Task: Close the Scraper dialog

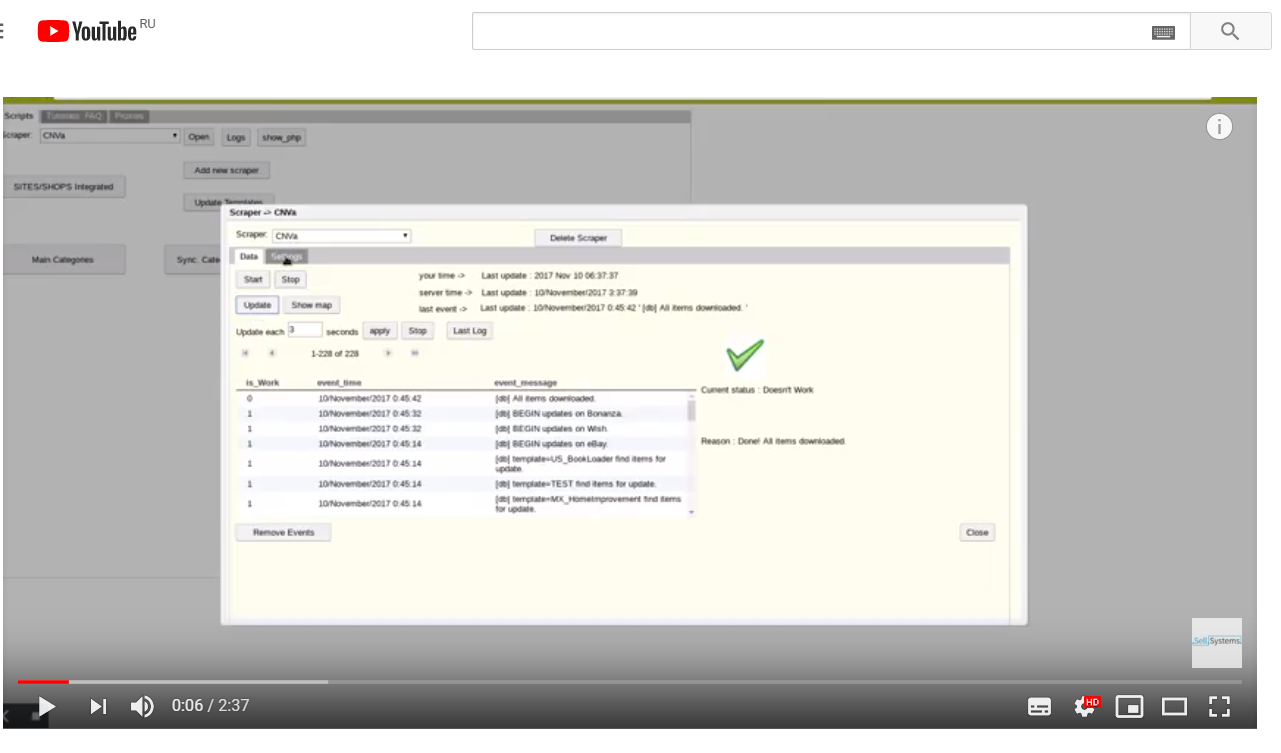Action: tap(977, 533)
